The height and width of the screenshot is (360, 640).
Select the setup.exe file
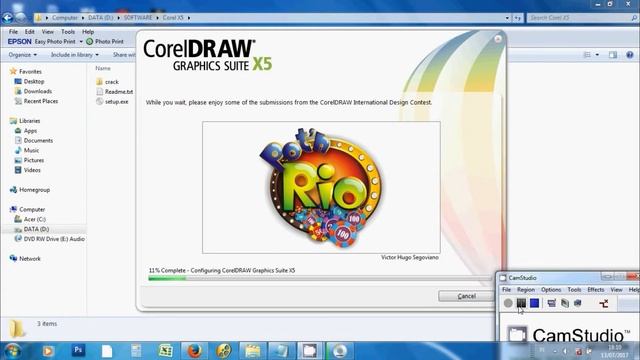pos(112,102)
